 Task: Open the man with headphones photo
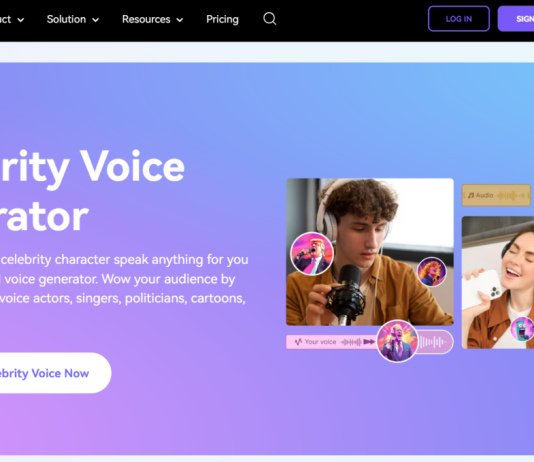(x=370, y=252)
